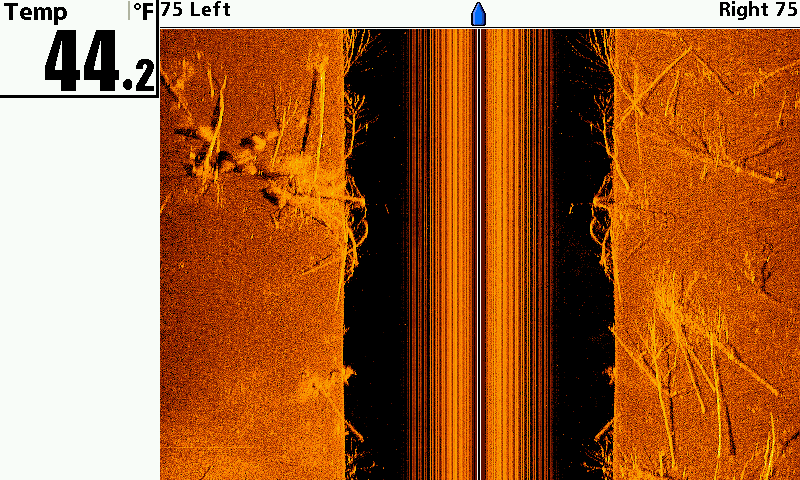
Task: Click the "Temp" label
Action: point(35,12)
